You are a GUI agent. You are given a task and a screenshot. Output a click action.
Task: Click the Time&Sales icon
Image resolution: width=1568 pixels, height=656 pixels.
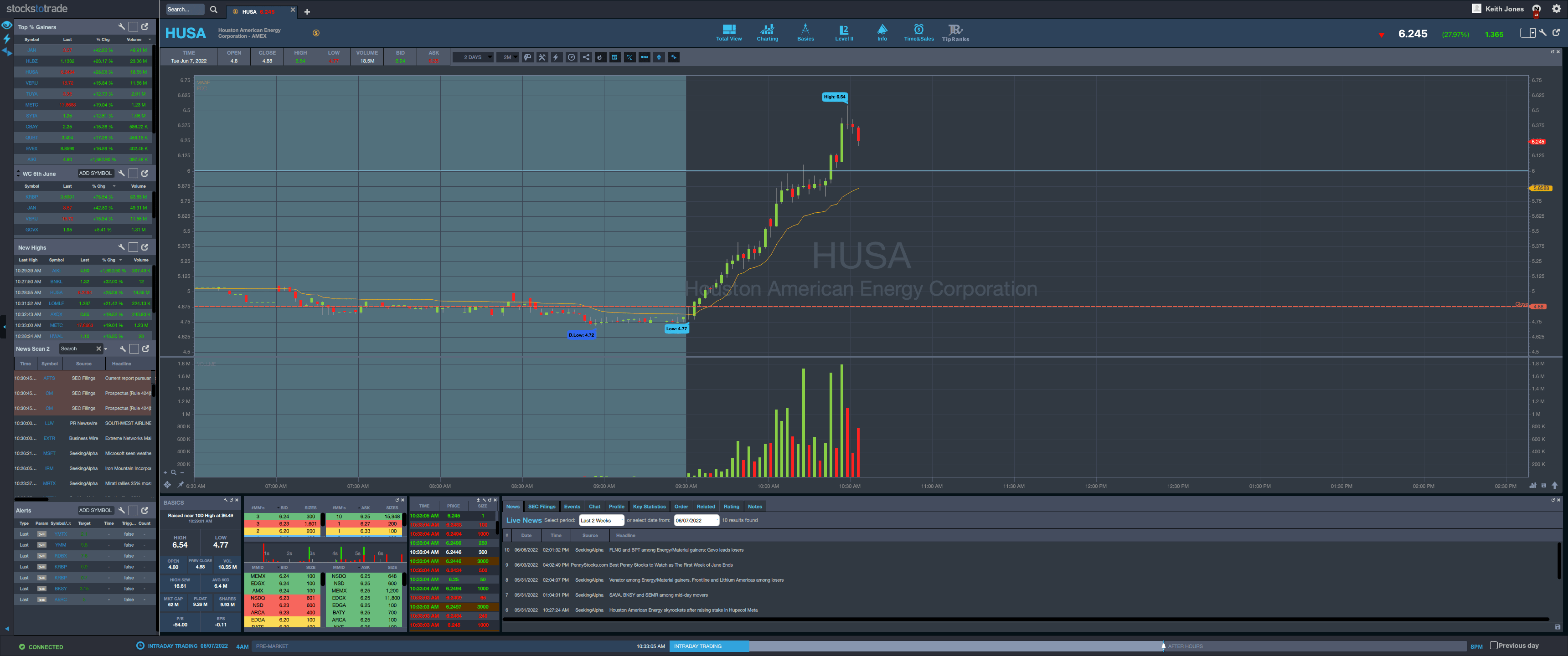tap(918, 32)
